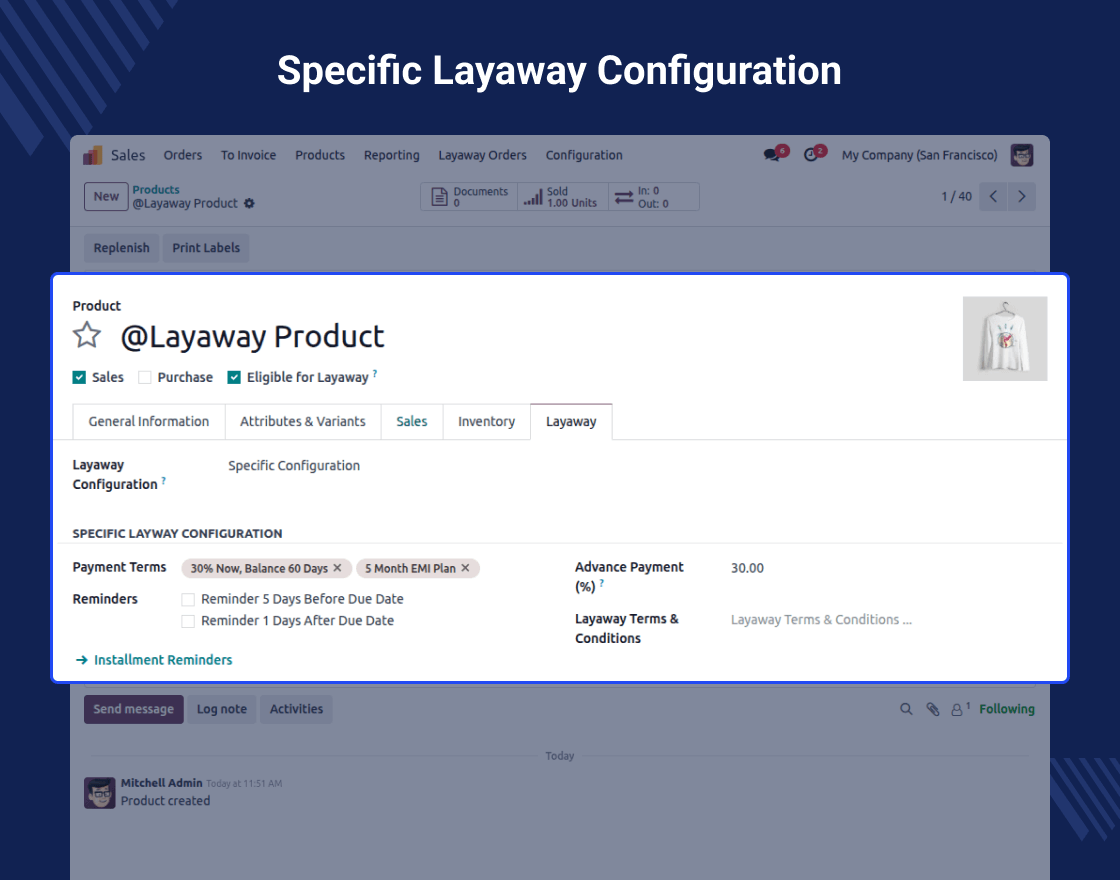Search chatter messages with magnifier icon

[x=906, y=709]
